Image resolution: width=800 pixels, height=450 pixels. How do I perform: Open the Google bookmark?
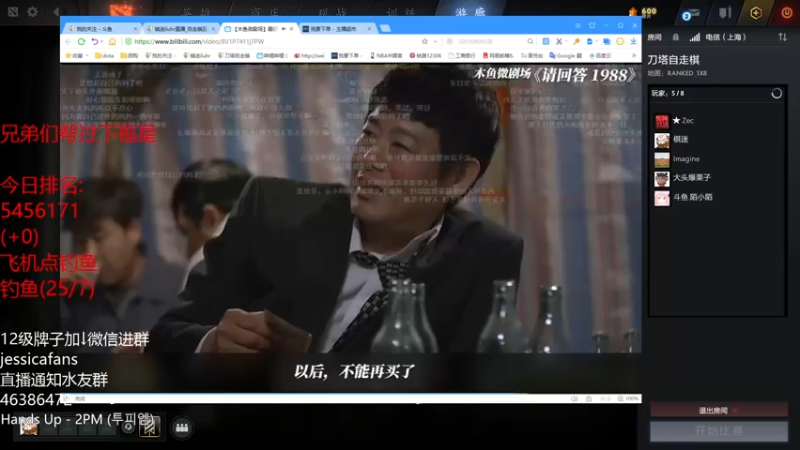[x=565, y=56]
